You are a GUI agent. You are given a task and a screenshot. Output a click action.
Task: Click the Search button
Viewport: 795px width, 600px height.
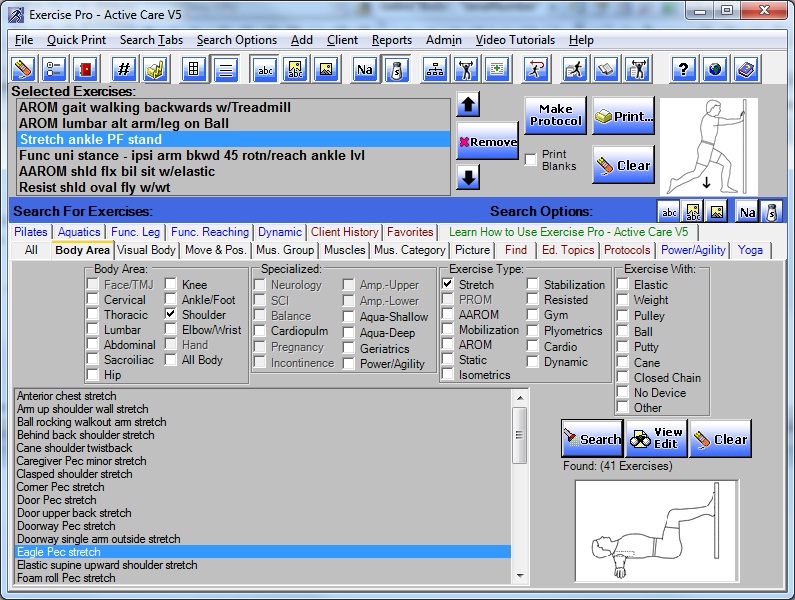pyautogui.click(x=592, y=438)
